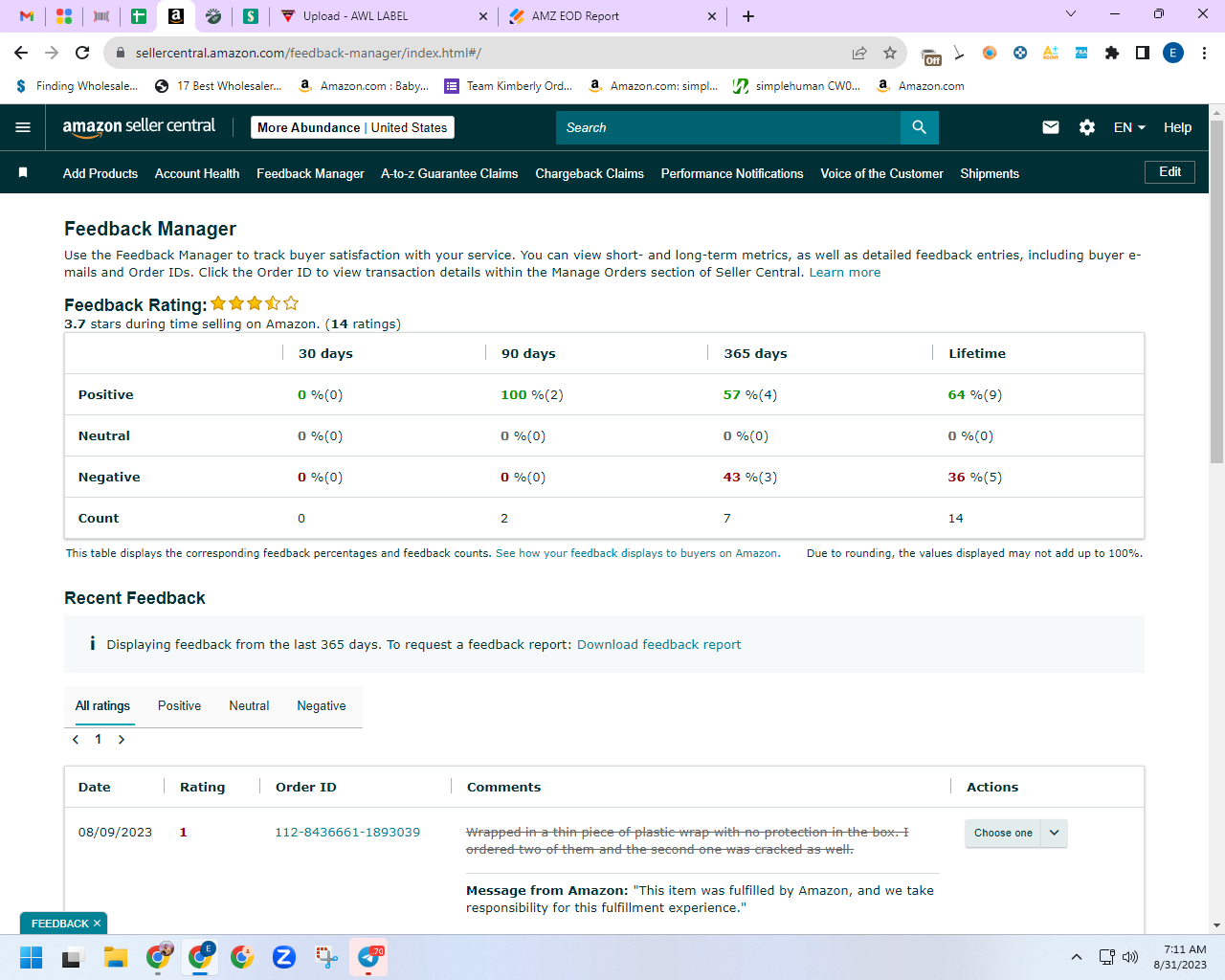Screen dimensions: 1225x980
Task: Open the Chrome extensions puzzle menu
Action: click(x=1112, y=53)
